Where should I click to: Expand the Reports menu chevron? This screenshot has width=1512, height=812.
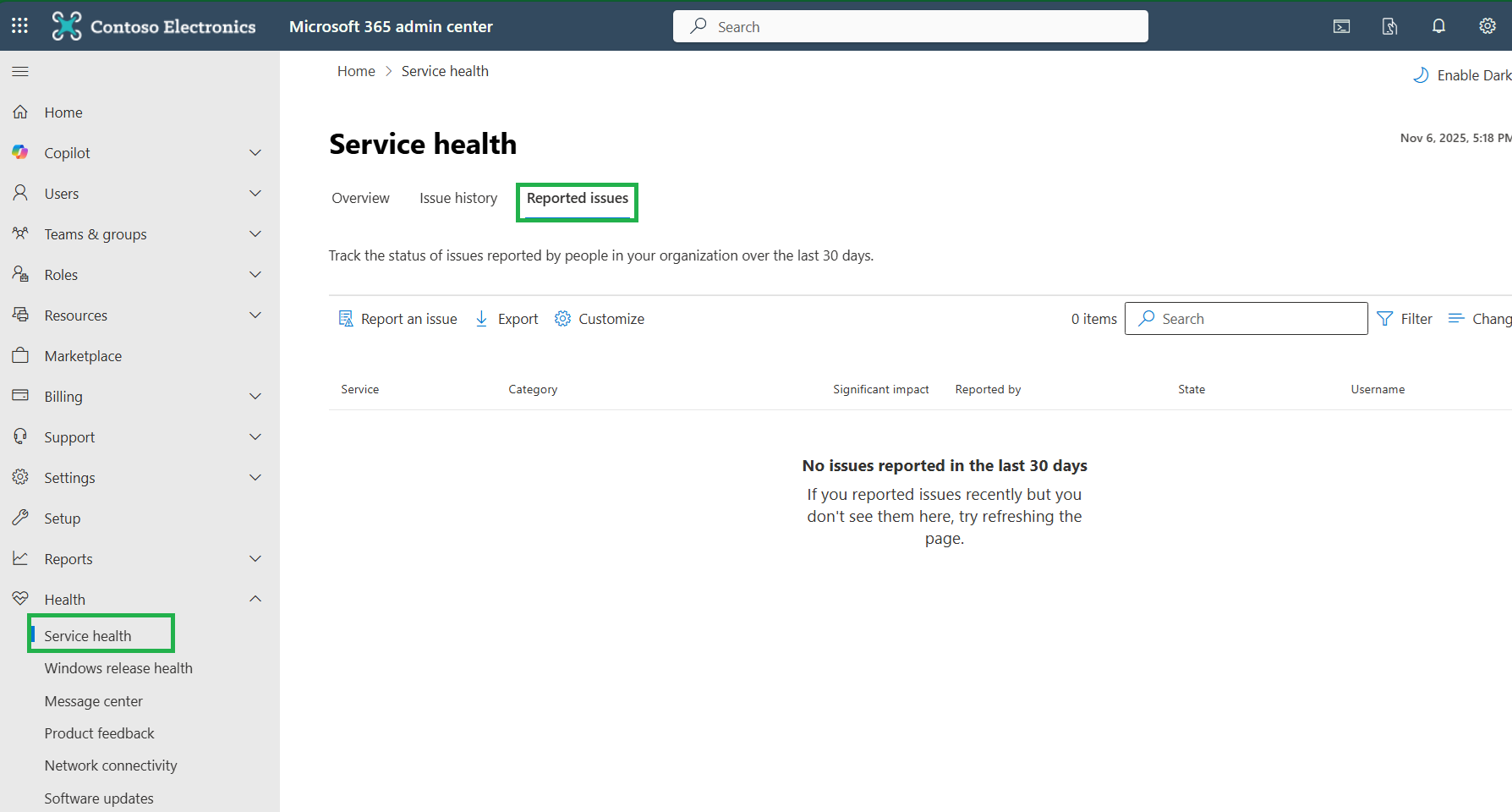(255, 558)
